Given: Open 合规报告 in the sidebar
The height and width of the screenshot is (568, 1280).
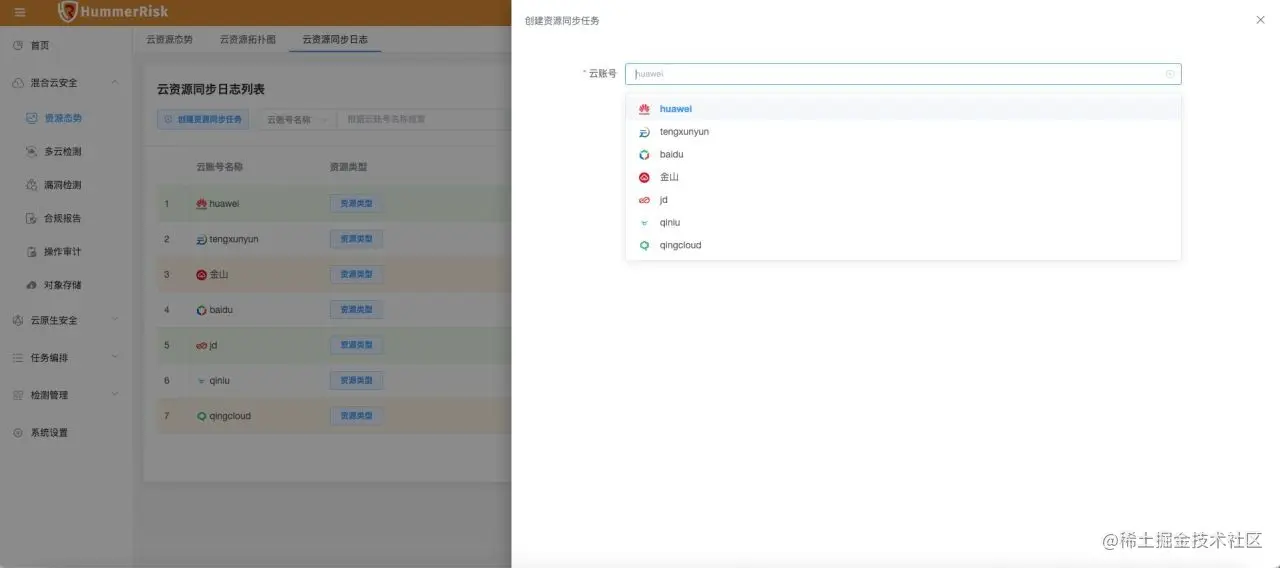Looking at the screenshot, I should click(65, 218).
